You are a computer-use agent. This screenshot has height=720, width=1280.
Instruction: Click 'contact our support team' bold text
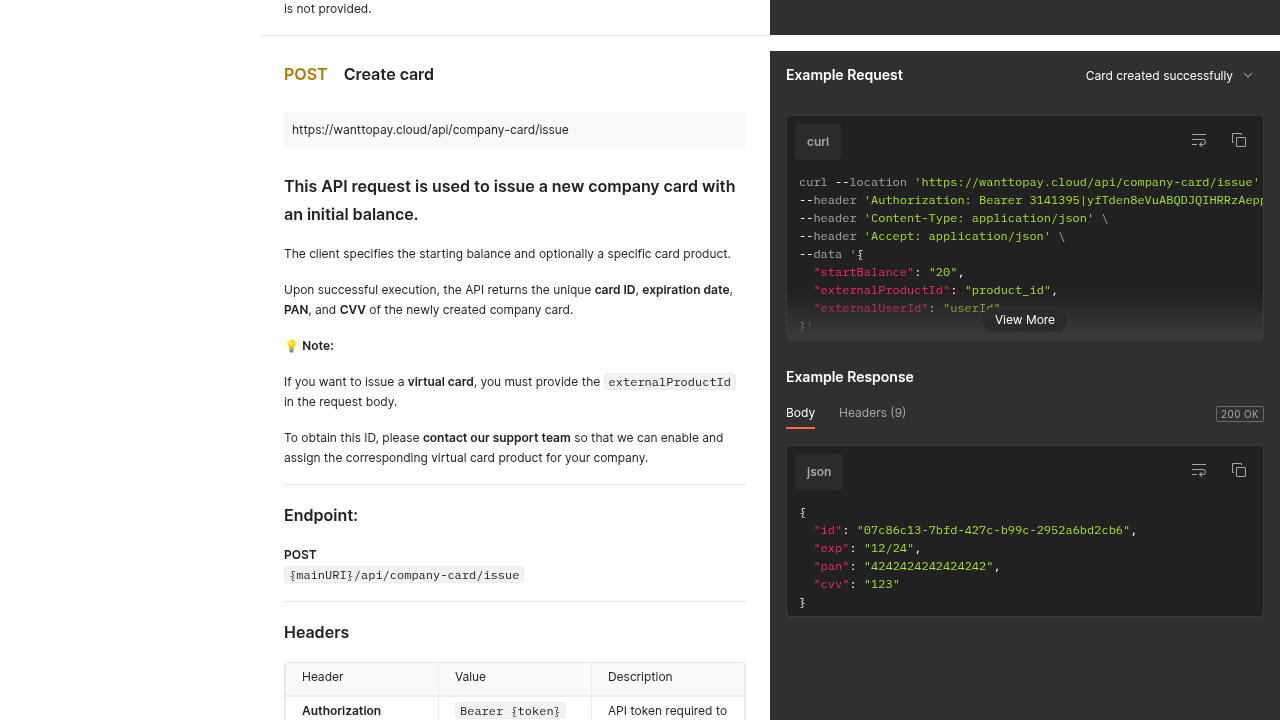(497, 438)
